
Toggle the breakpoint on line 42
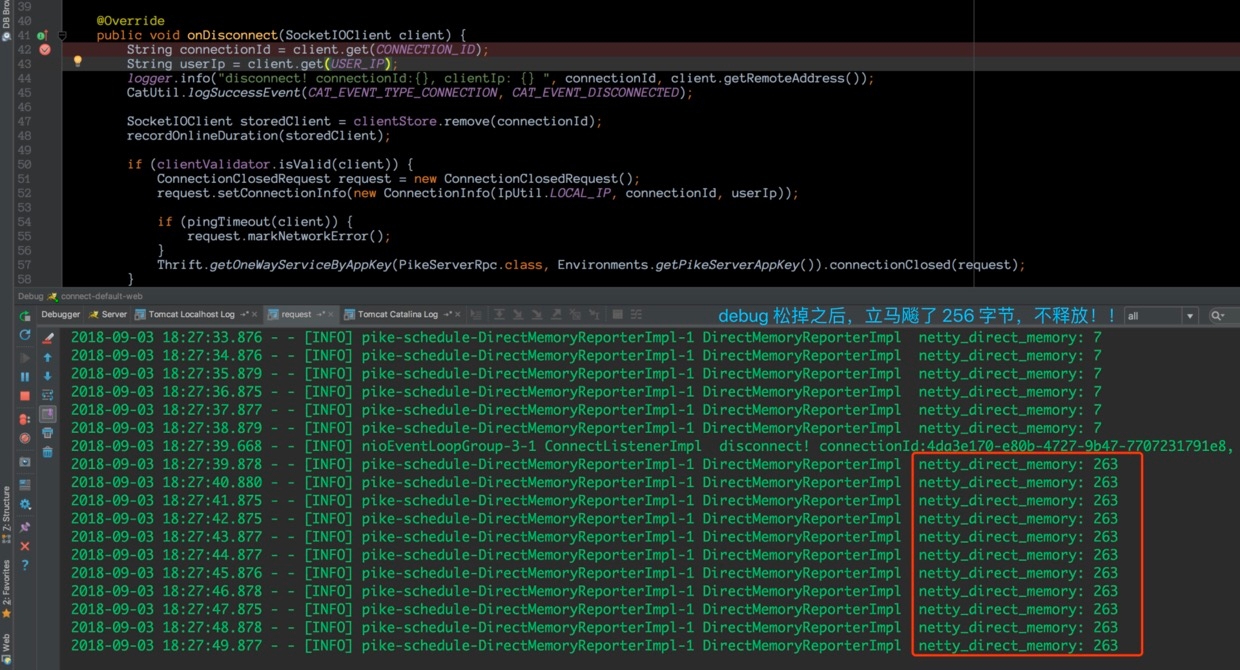tap(45, 49)
